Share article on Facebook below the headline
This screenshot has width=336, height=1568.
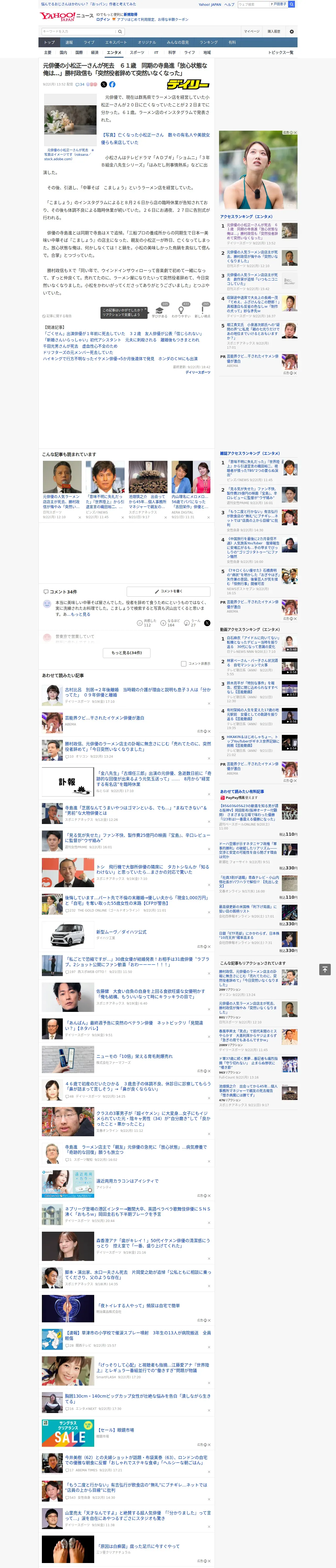pos(112,85)
